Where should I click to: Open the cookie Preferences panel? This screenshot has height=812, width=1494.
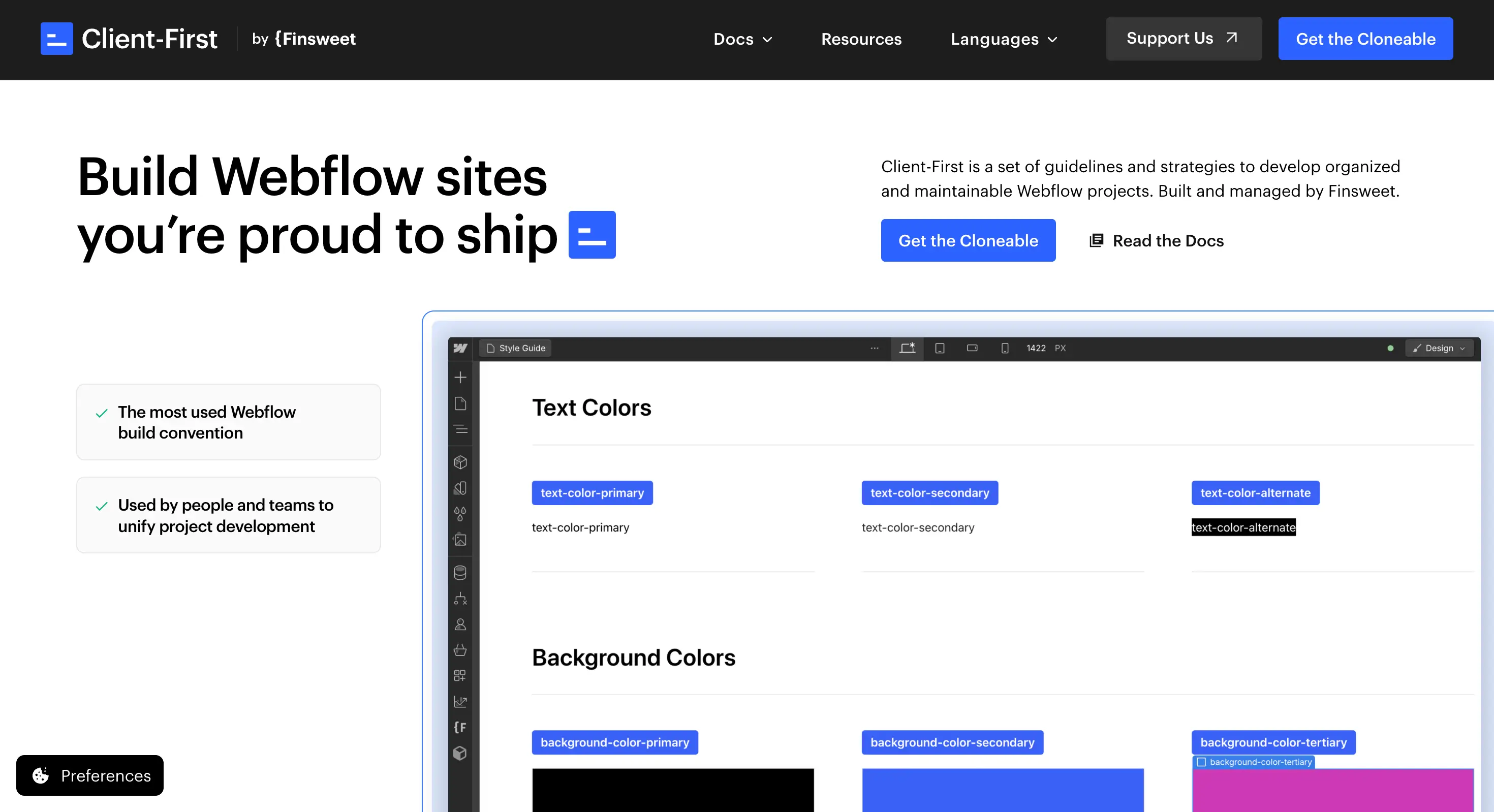[90, 775]
